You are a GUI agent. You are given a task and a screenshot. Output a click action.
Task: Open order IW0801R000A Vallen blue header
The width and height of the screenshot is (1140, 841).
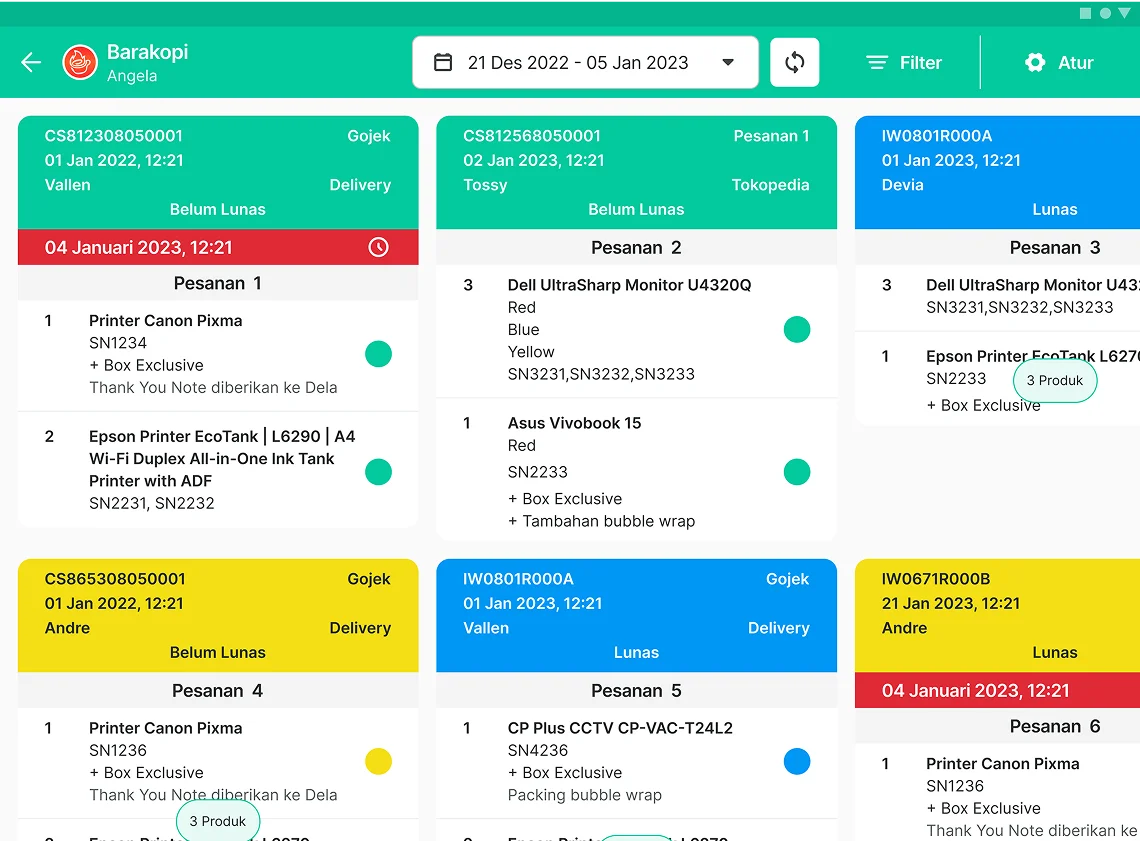pyautogui.click(x=636, y=615)
